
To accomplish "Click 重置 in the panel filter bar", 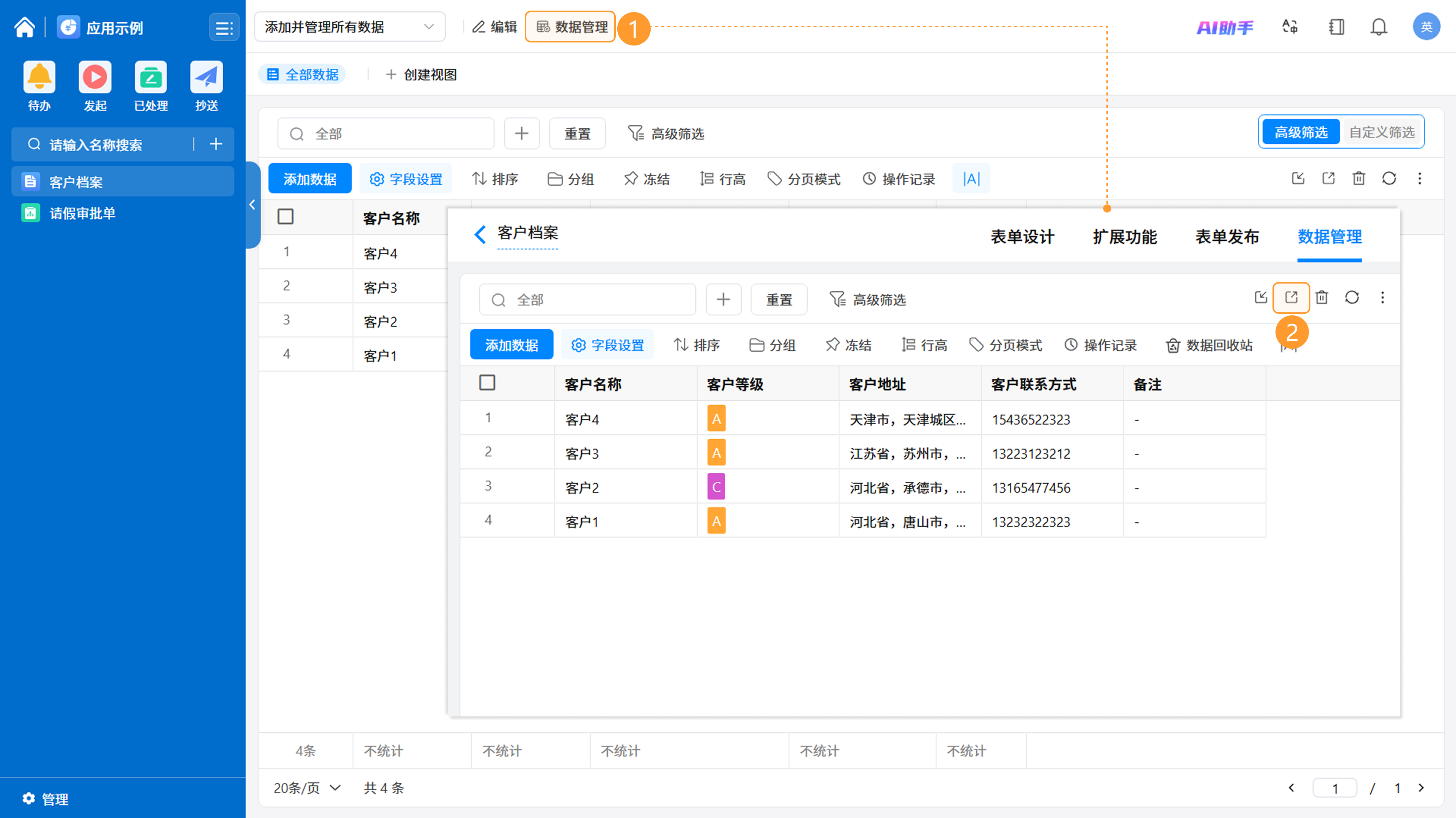I will coord(779,300).
